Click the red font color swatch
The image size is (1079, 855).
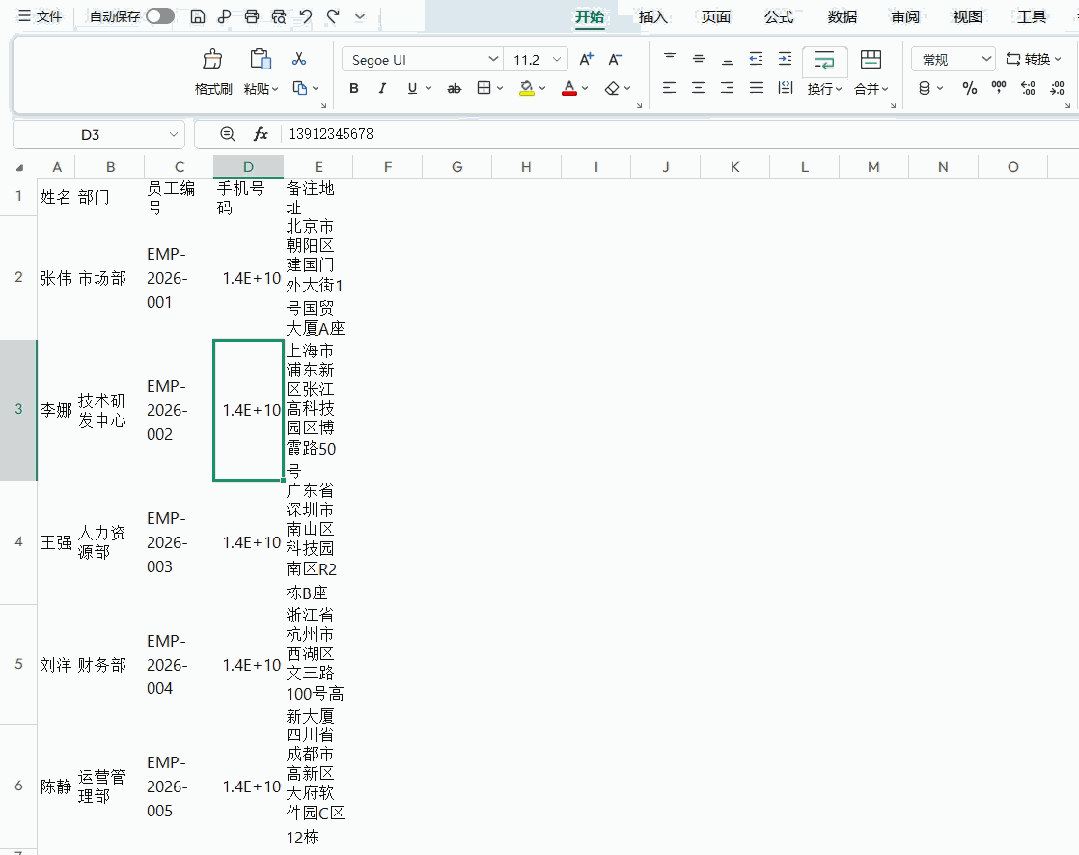click(569, 88)
